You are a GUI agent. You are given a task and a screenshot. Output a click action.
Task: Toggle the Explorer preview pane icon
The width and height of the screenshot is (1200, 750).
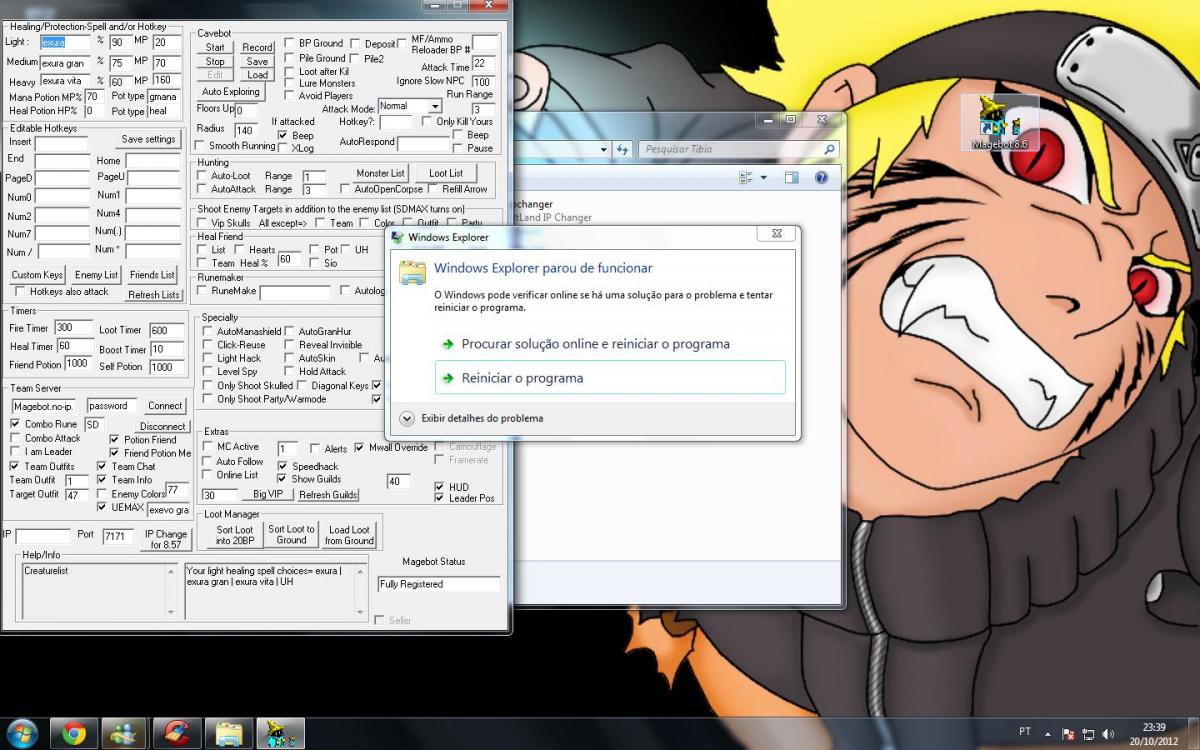tap(791, 177)
